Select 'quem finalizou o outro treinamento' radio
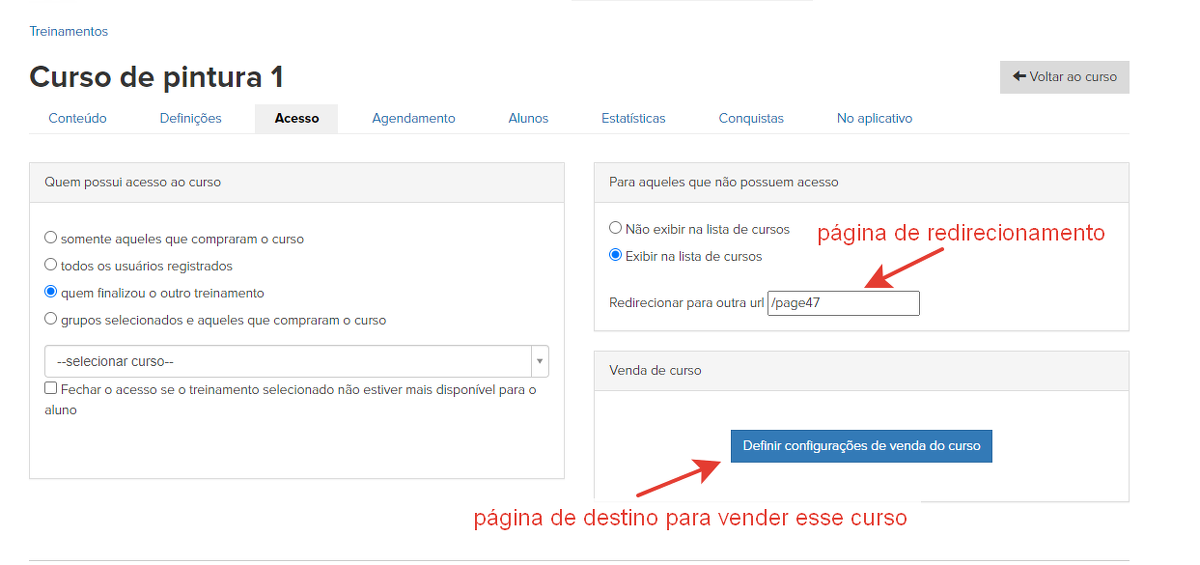The height and width of the screenshot is (565, 1200). (x=51, y=292)
